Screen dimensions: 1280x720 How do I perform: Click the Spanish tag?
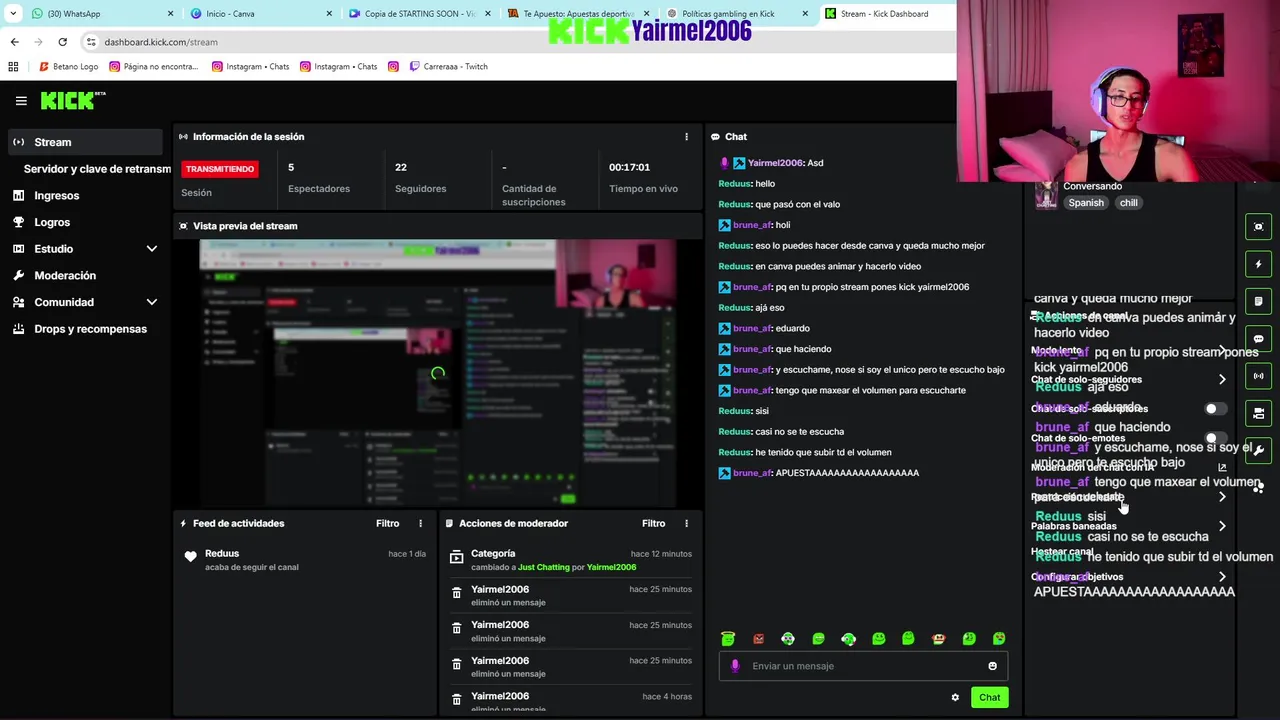coord(1085,203)
